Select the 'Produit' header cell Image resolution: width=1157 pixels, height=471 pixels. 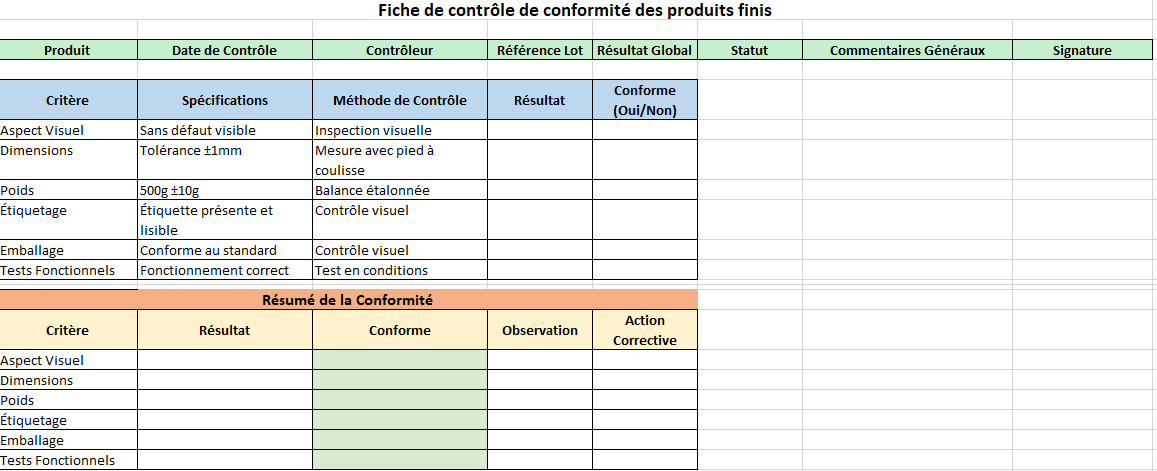tap(68, 50)
